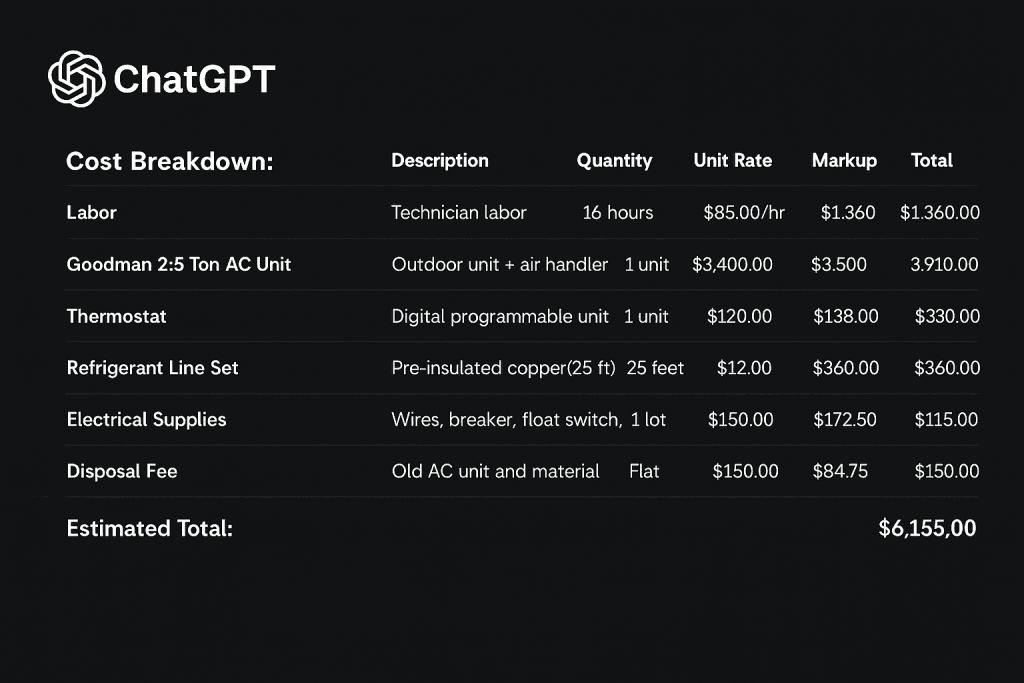Click the Quantity column header

pyautogui.click(x=614, y=161)
